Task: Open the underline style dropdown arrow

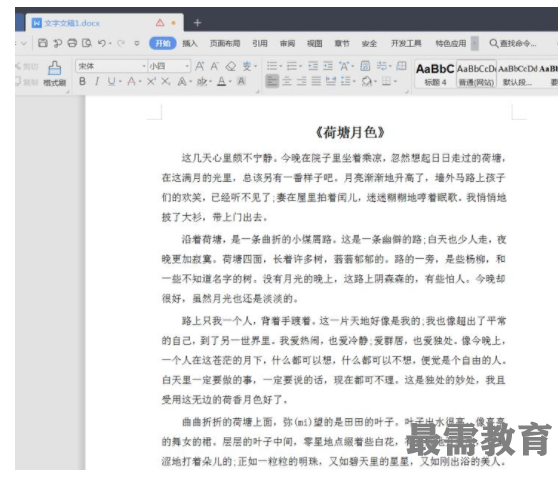Action: pos(120,82)
